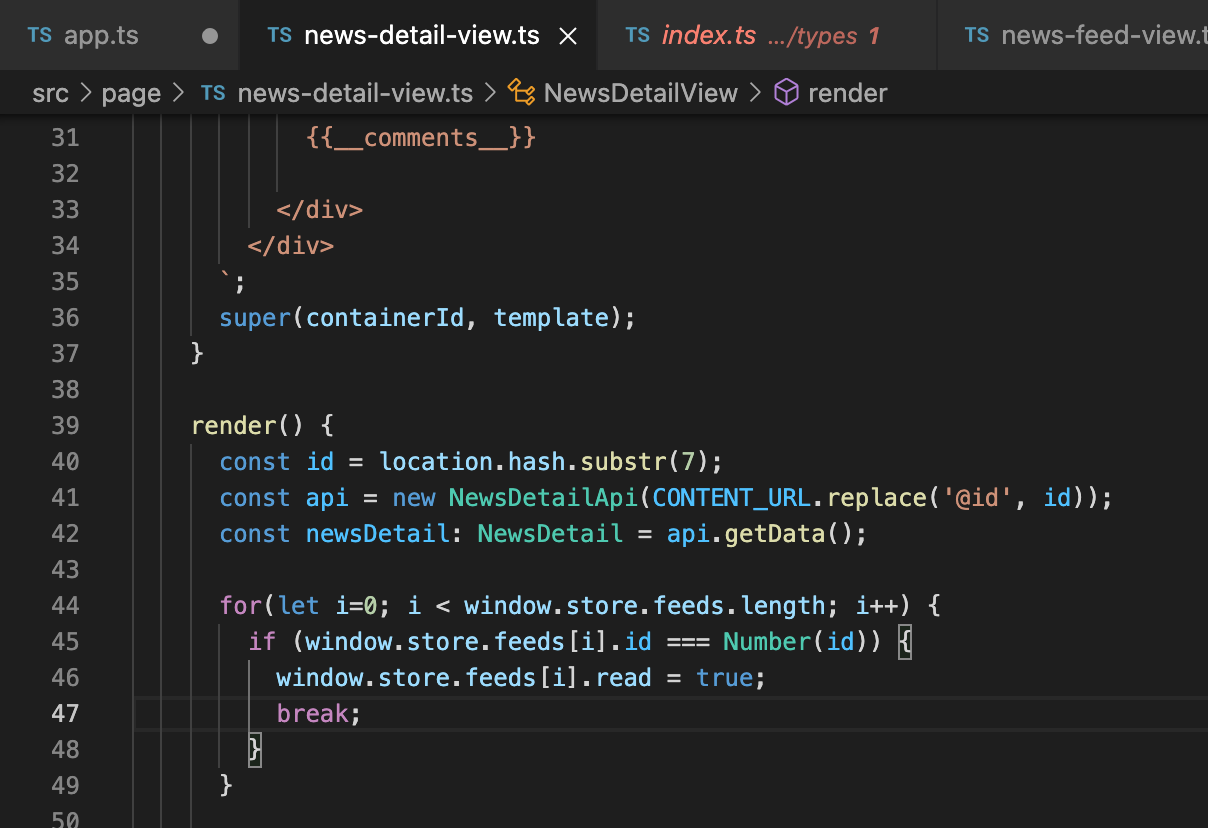This screenshot has width=1208, height=828.
Task: Click the method cube icon in breadcrumb
Action: point(787,93)
